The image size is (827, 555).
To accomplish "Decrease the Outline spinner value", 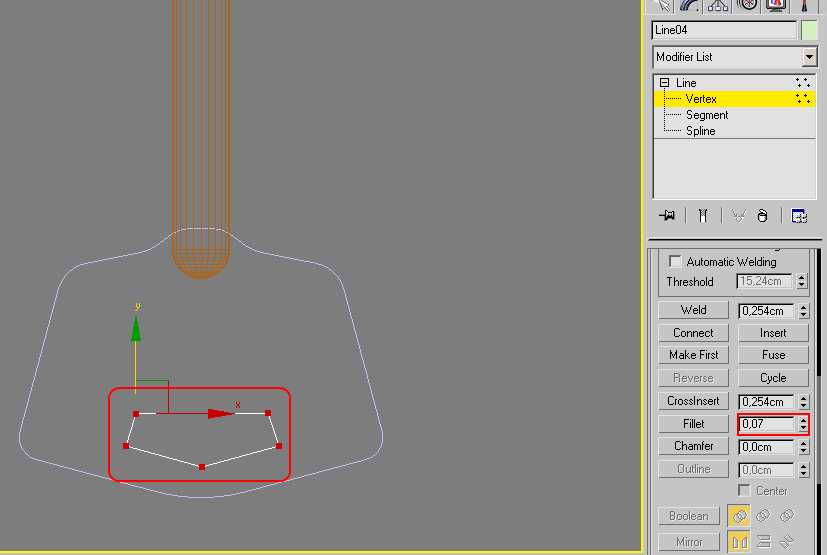I will coord(803,473).
